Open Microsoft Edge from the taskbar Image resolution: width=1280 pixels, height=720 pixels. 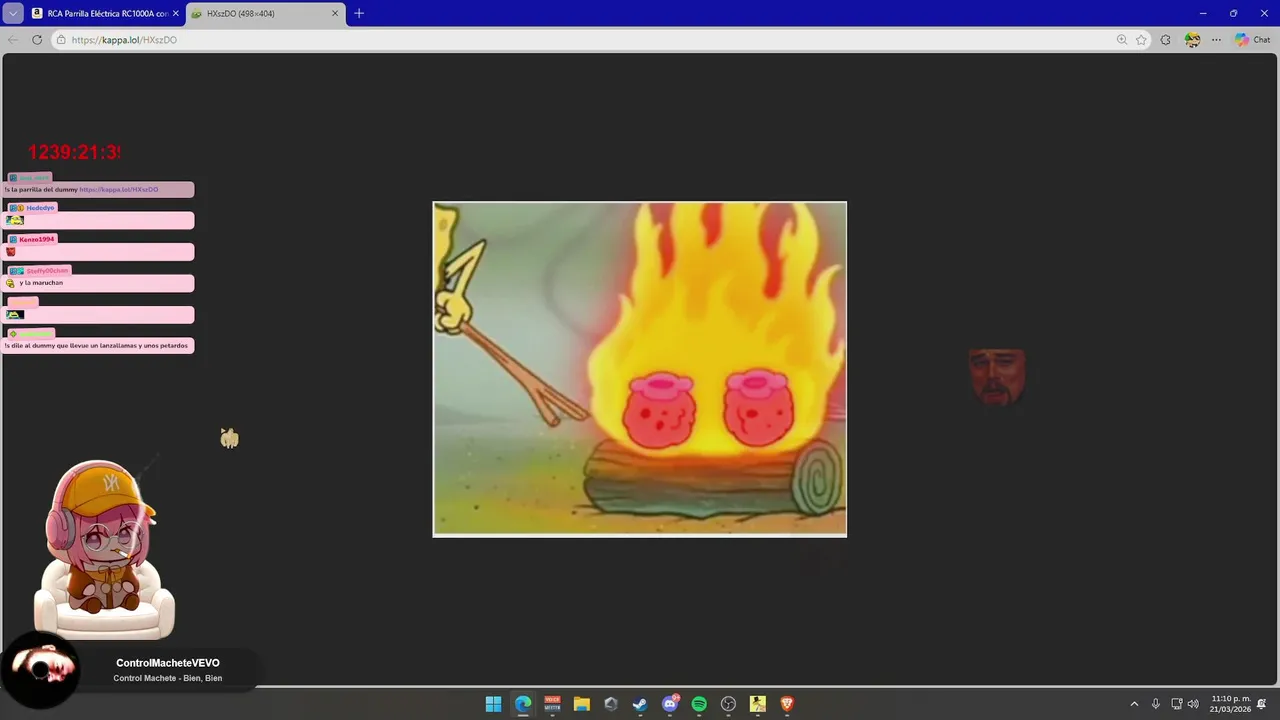tap(523, 704)
